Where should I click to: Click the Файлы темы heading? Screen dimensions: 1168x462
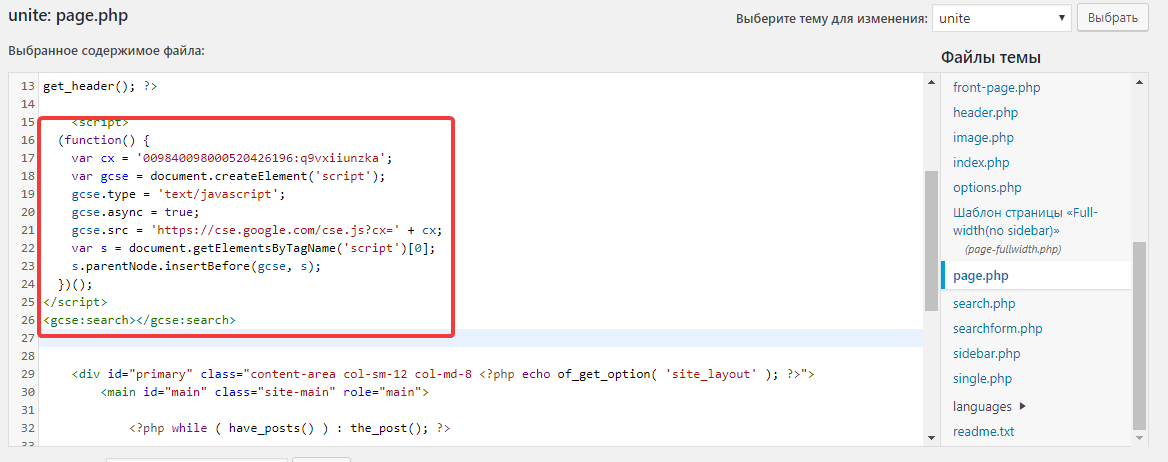pos(991,58)
